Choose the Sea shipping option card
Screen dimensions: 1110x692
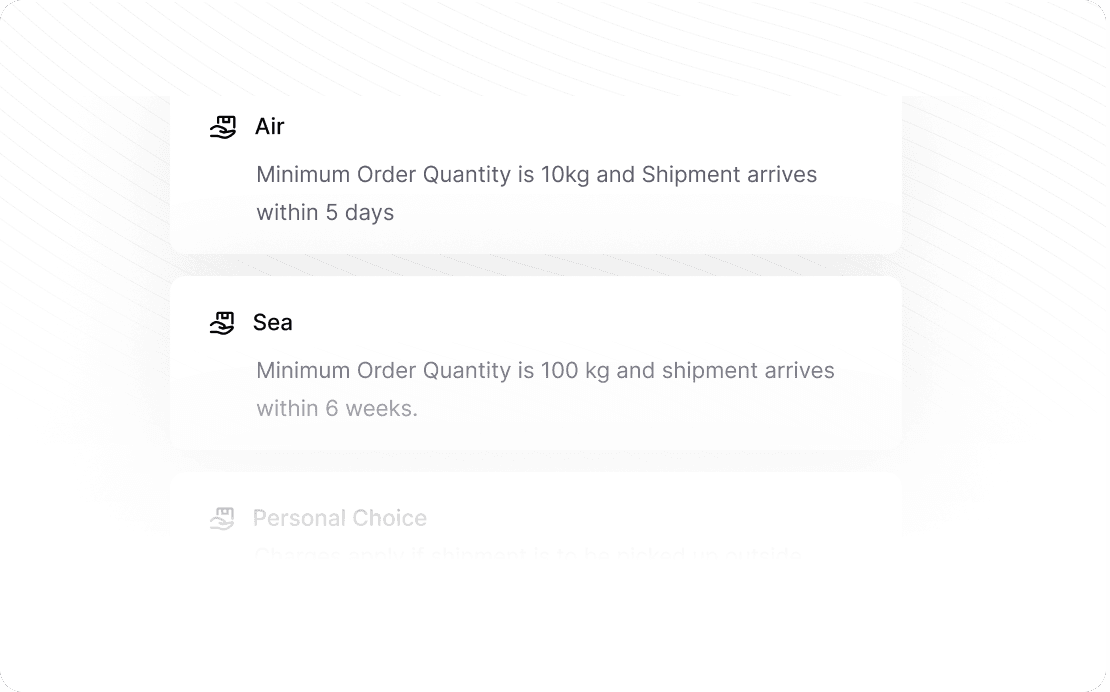tap(536, 363)
